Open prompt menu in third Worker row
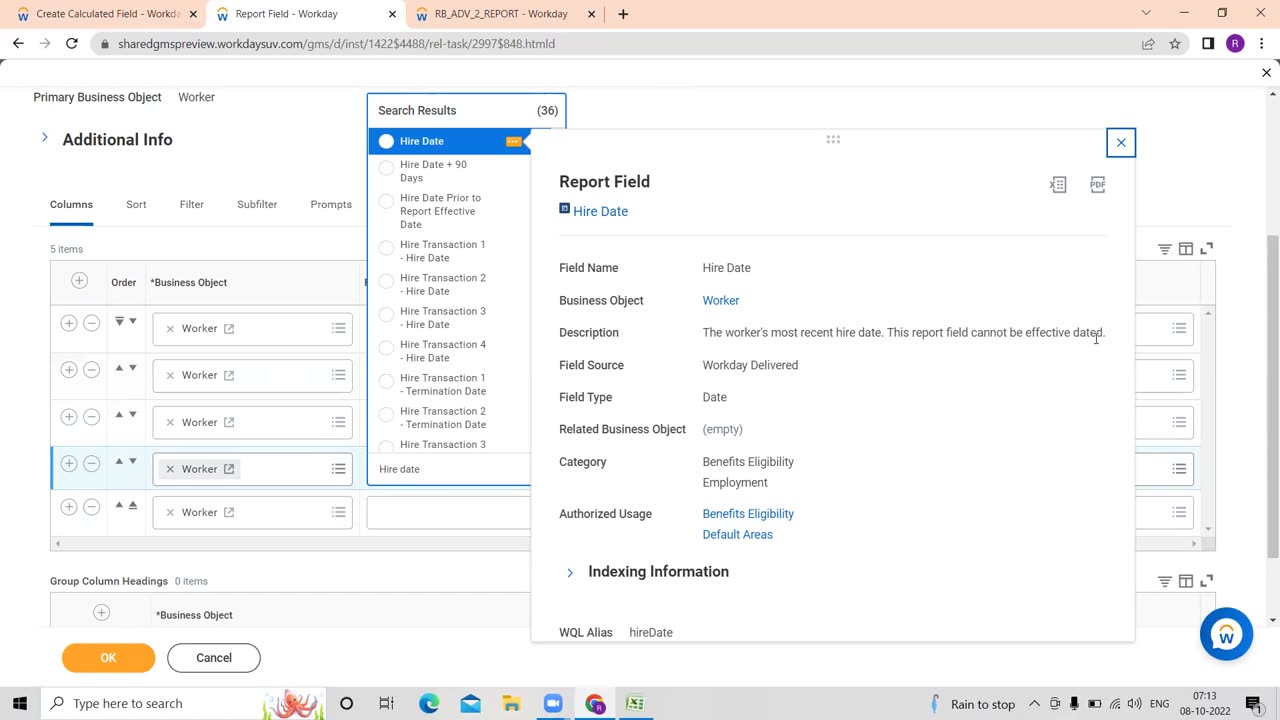The image size is (1280, 720). point(338,422)
